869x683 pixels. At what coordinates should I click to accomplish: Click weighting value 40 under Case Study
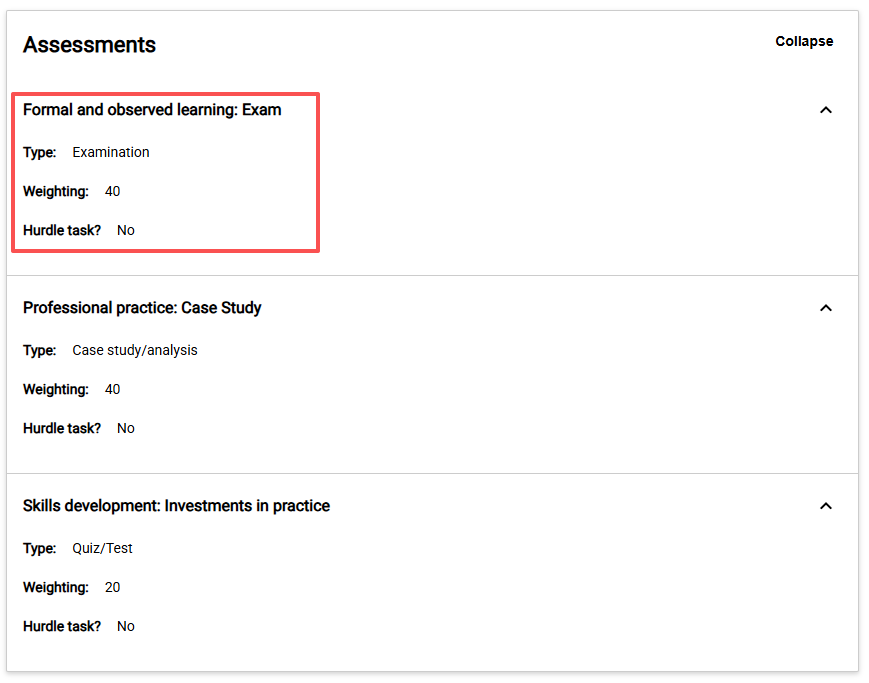112,390
